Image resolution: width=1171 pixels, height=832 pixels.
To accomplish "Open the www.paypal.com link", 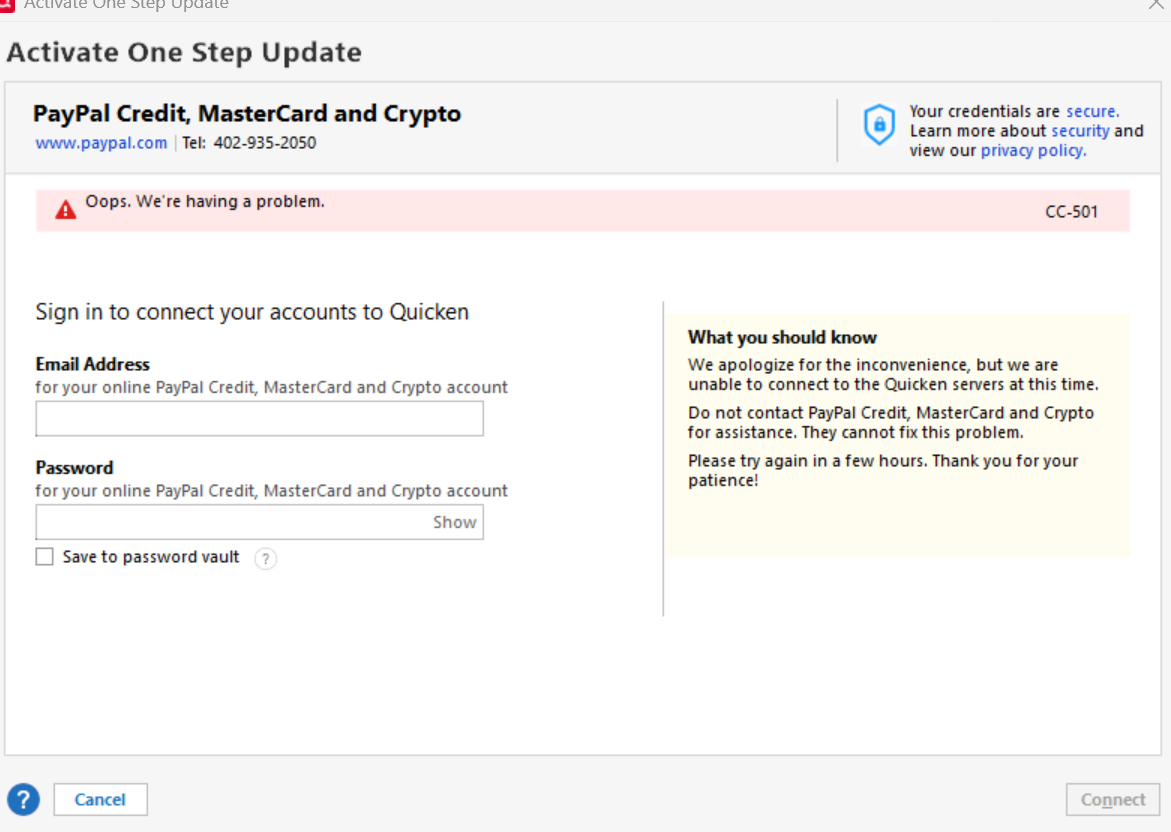I will pos(102,143).
